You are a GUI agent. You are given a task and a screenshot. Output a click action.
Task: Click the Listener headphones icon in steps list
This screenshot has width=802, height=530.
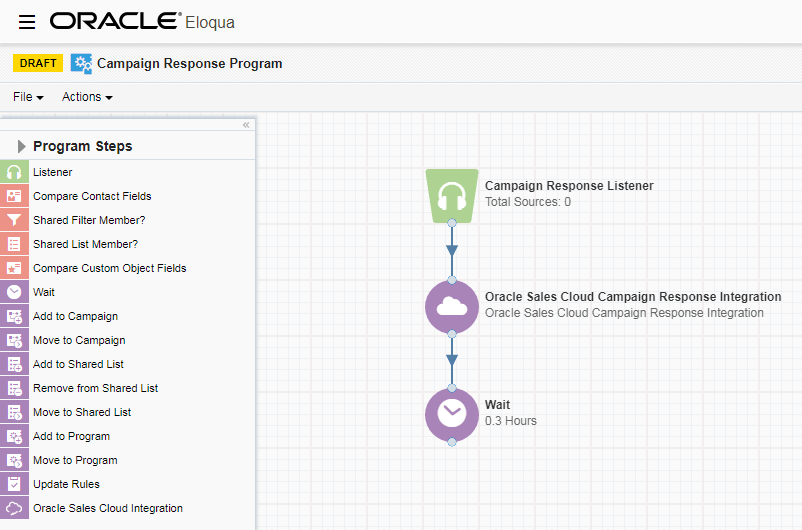tap(14, 172)
